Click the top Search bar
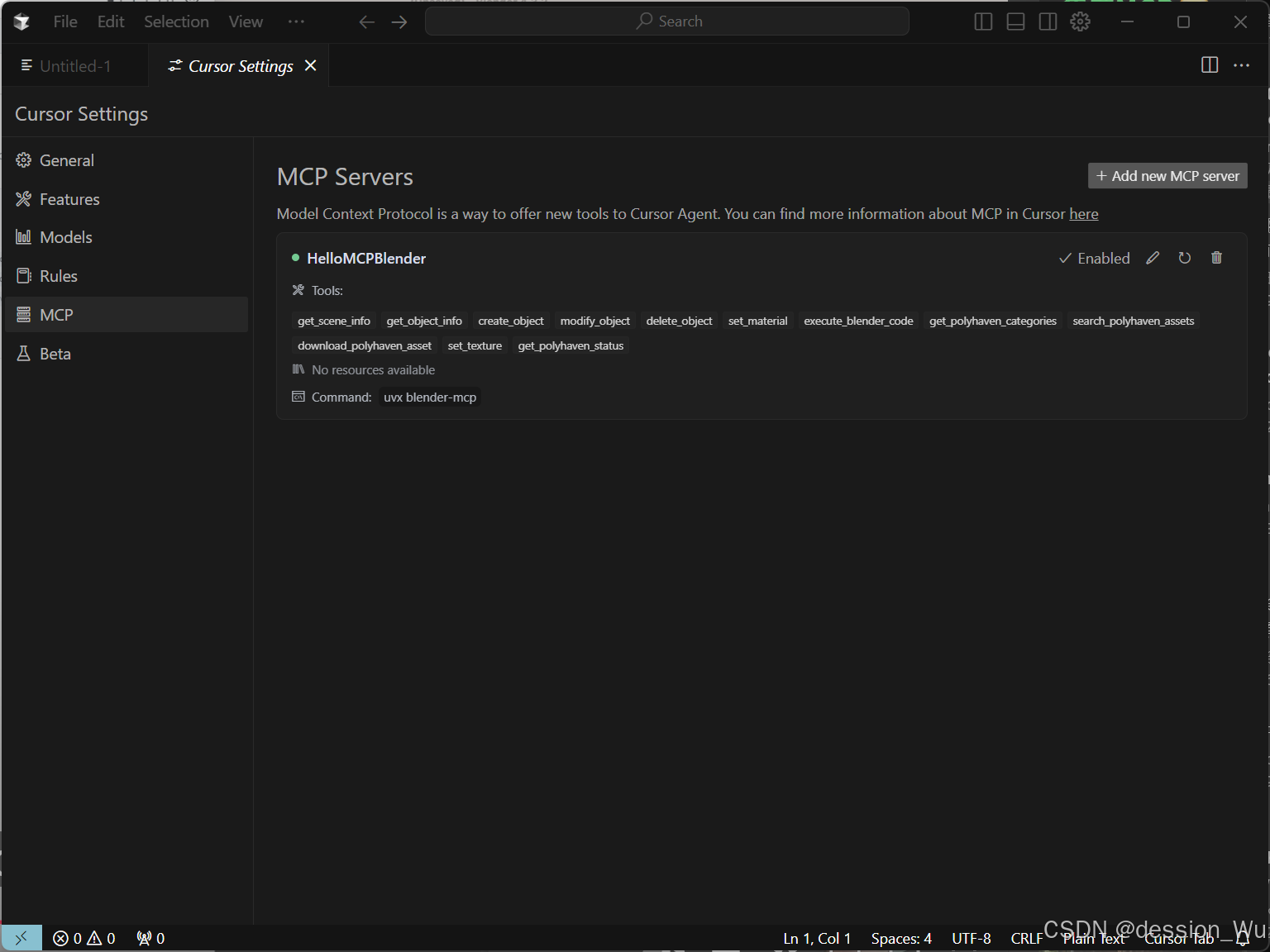 [x=666, y=21]
